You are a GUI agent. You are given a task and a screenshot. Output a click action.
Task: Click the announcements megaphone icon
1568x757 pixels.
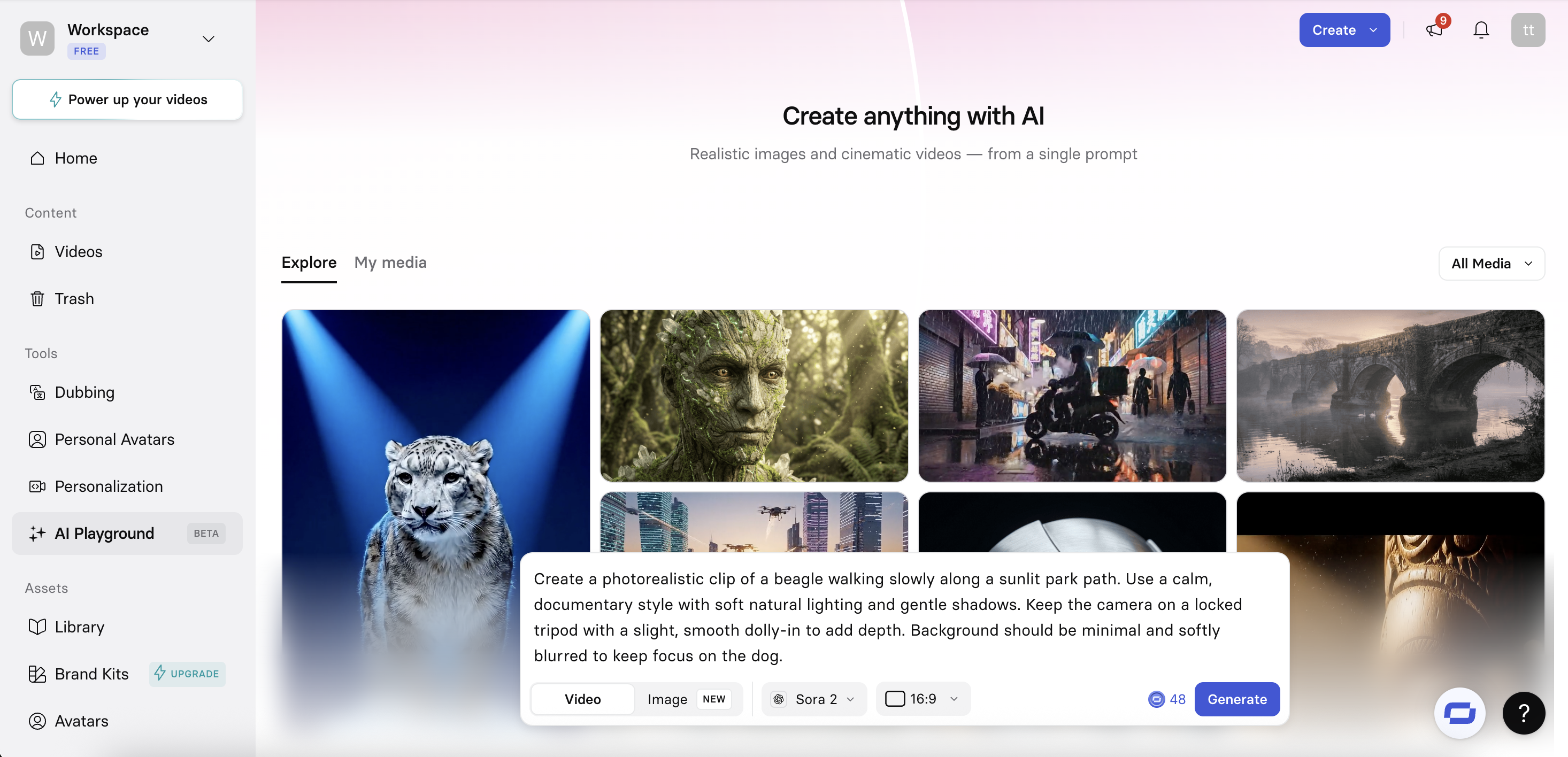coord(1434,30)
